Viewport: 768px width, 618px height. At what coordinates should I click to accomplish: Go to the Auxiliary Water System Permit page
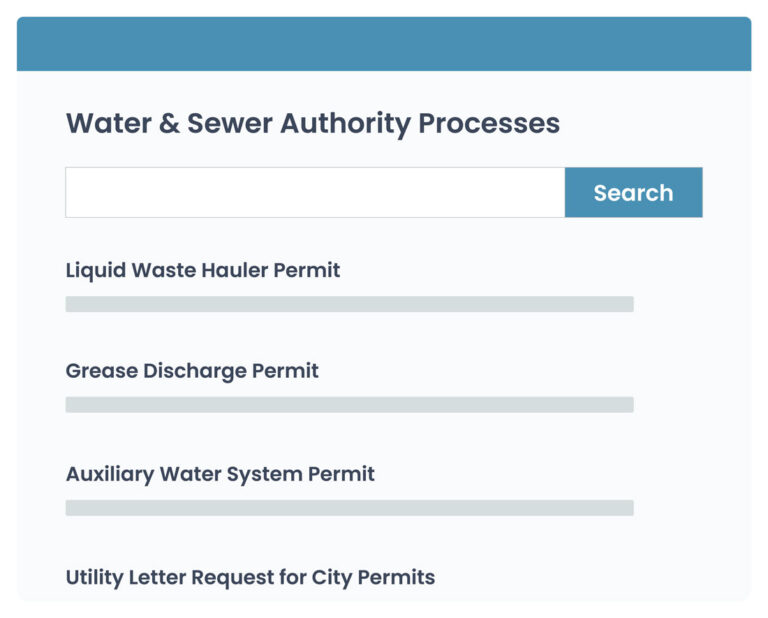(x=220, y=473)
